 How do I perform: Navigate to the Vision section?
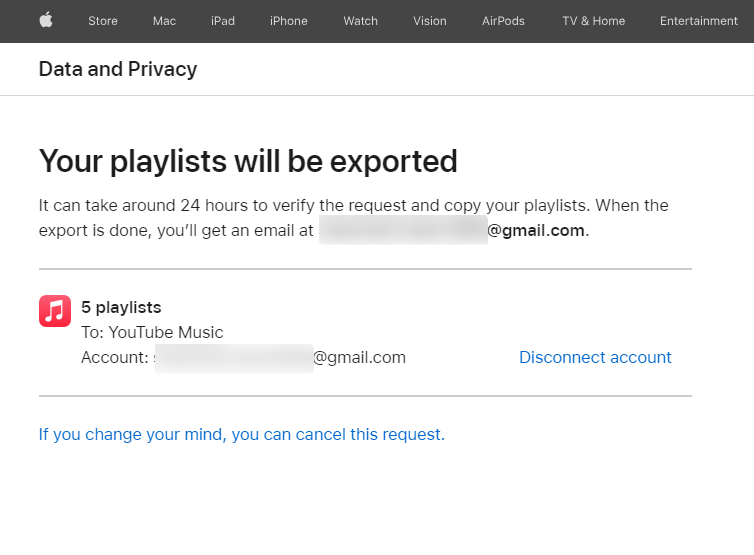coord(430,21)
